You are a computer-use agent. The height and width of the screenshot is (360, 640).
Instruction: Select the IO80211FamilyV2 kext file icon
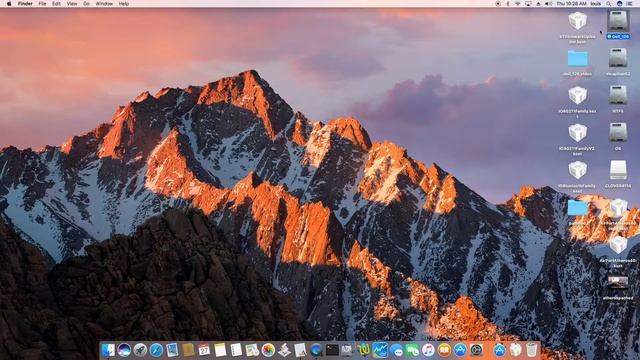(578, 133)
